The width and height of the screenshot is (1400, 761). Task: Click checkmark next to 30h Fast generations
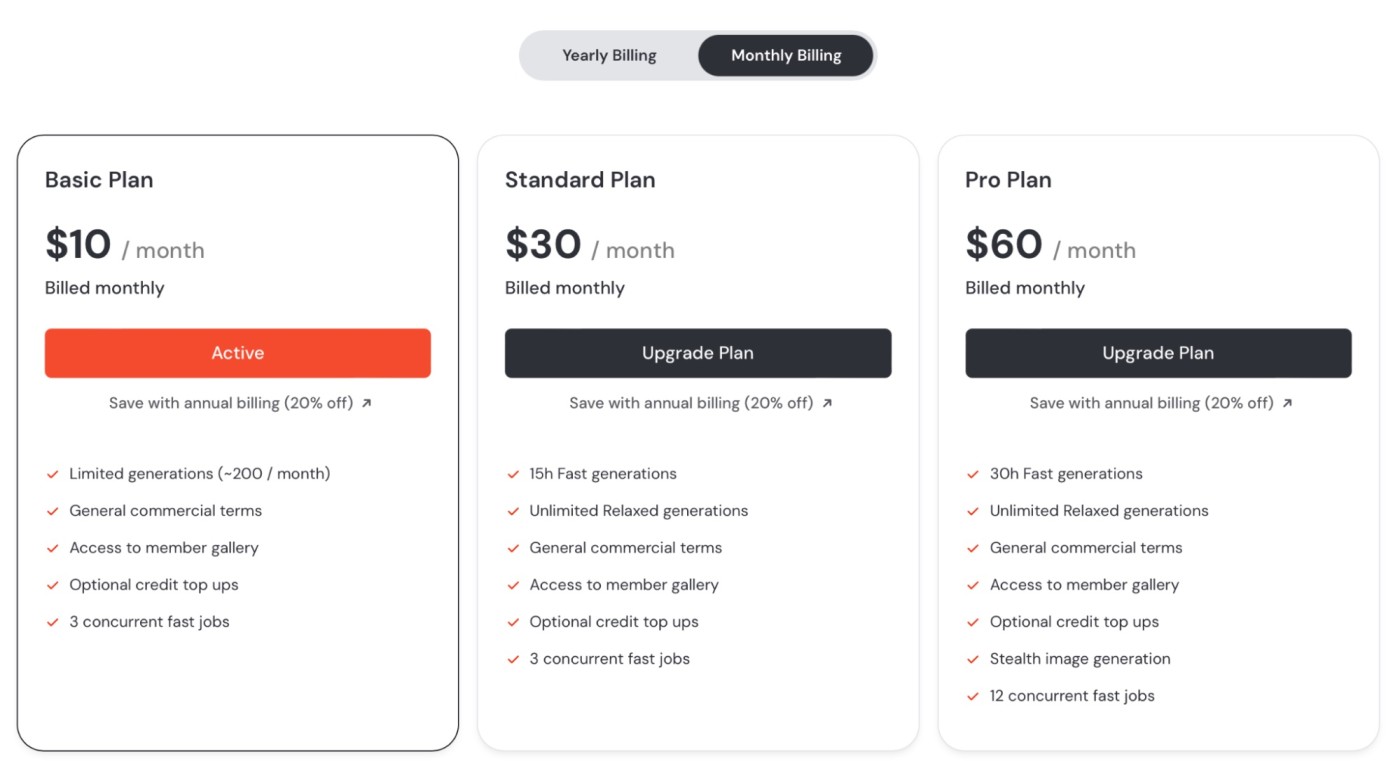tap(973, 474)
